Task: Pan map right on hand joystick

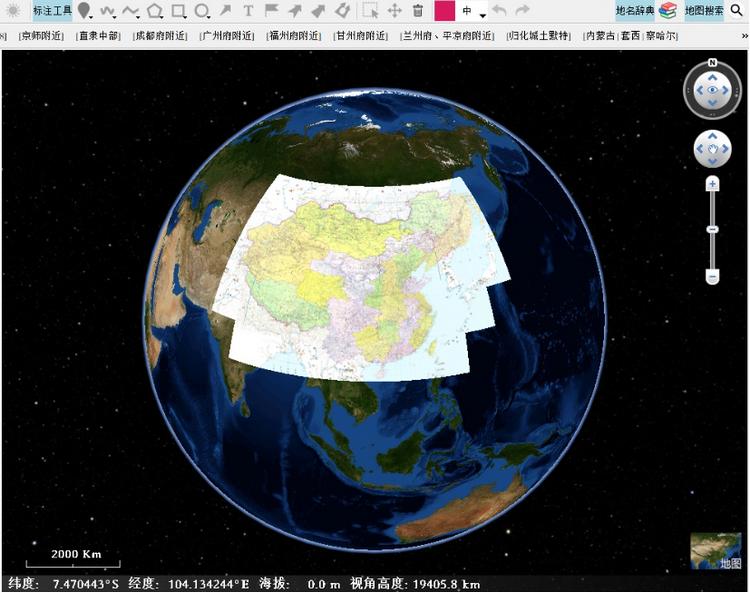Action: 725,149
